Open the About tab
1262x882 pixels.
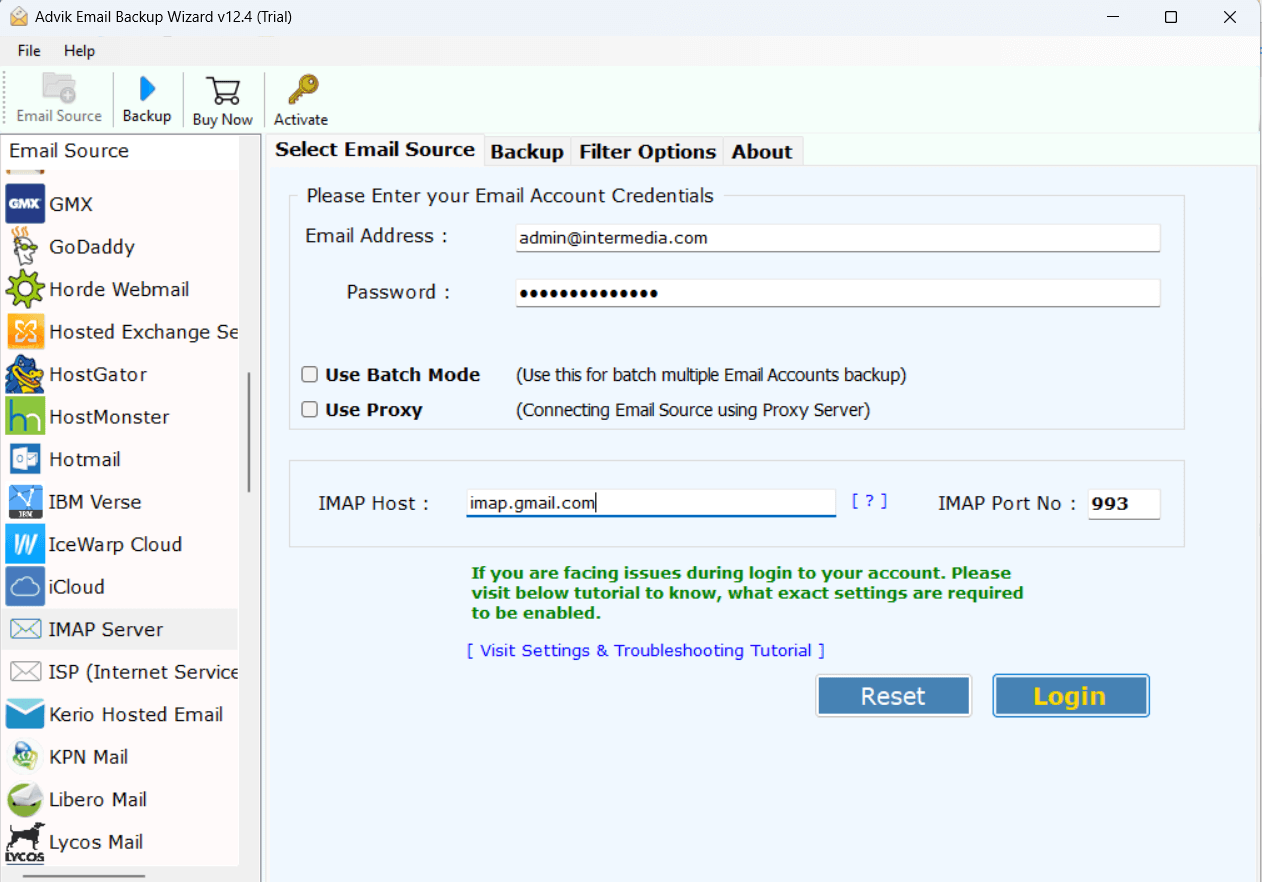762,152
